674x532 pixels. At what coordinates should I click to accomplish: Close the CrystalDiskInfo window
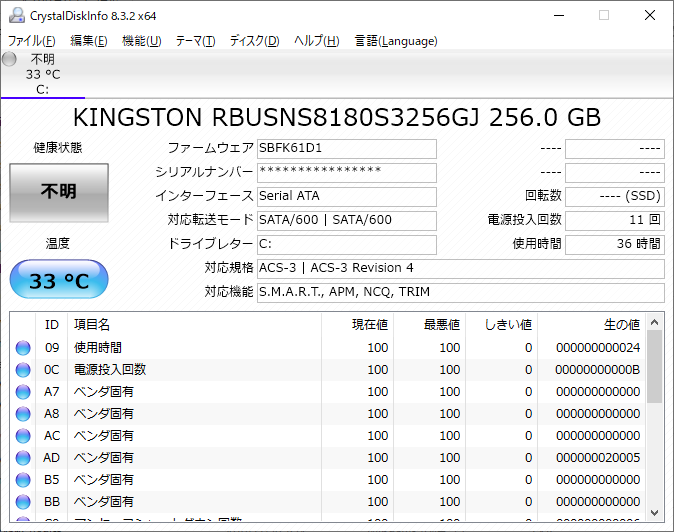650,15
